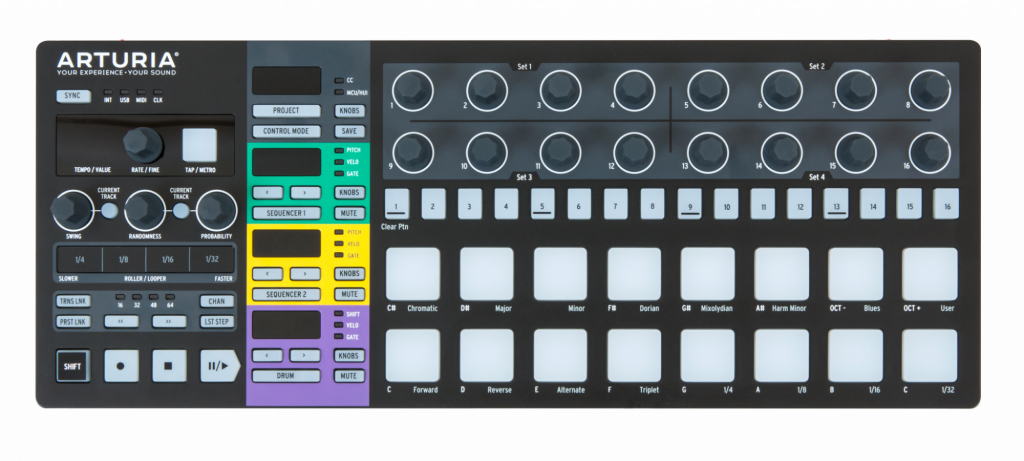The image size is (1024, 461).
Task: Hit the square stop transport button
Action: (x=169, y=366)
